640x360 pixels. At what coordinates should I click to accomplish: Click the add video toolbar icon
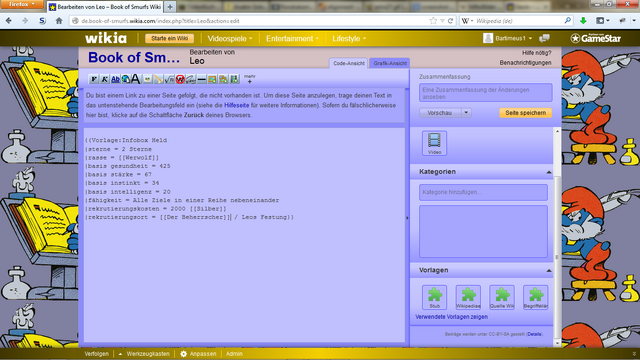[x=234, y=79]
